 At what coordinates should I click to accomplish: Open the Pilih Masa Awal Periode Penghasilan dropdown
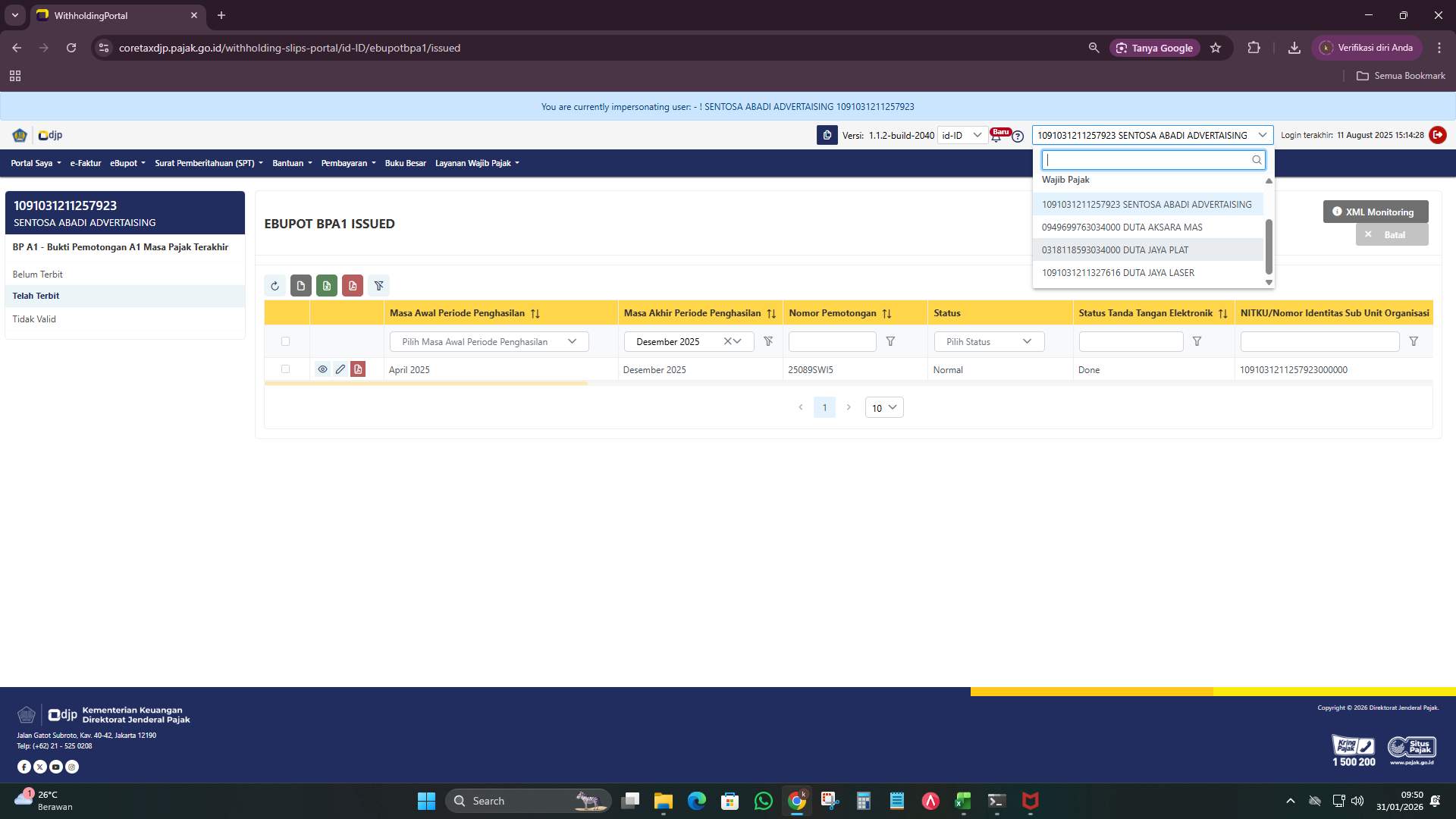point(488,341)
